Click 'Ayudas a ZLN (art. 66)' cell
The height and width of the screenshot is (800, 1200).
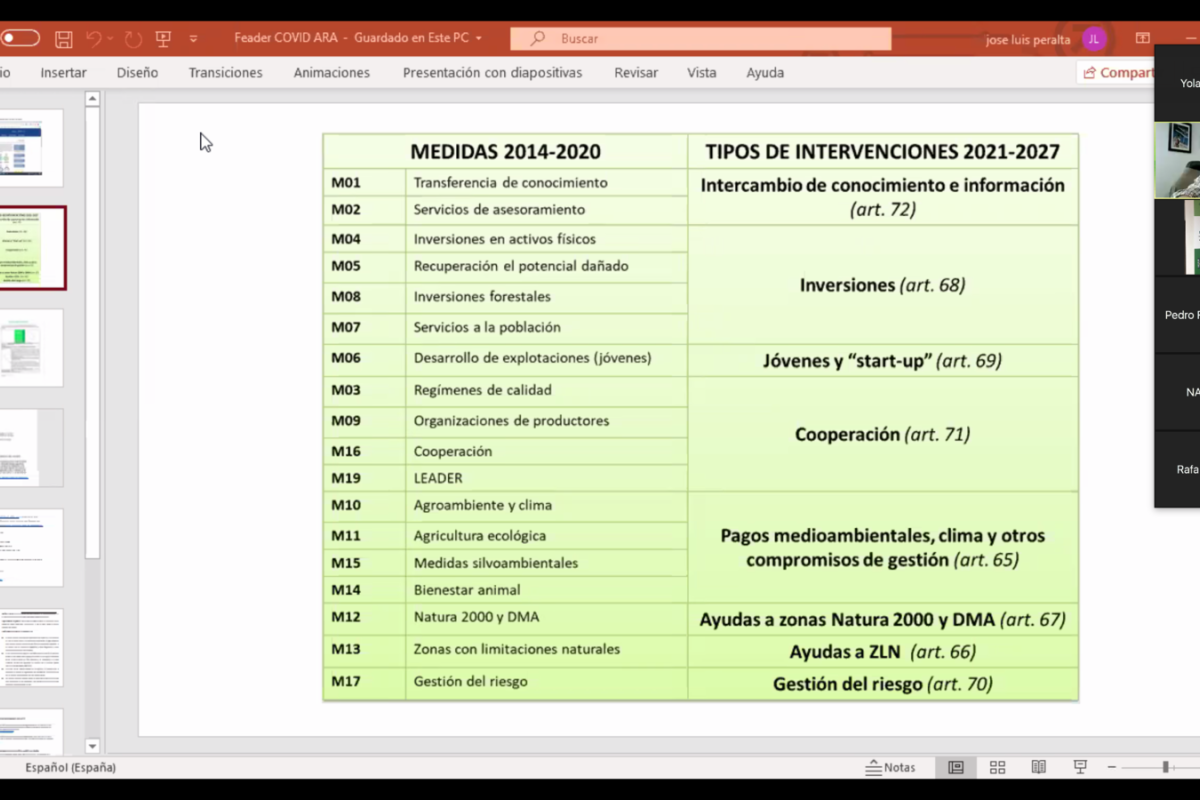pos(882,652)
